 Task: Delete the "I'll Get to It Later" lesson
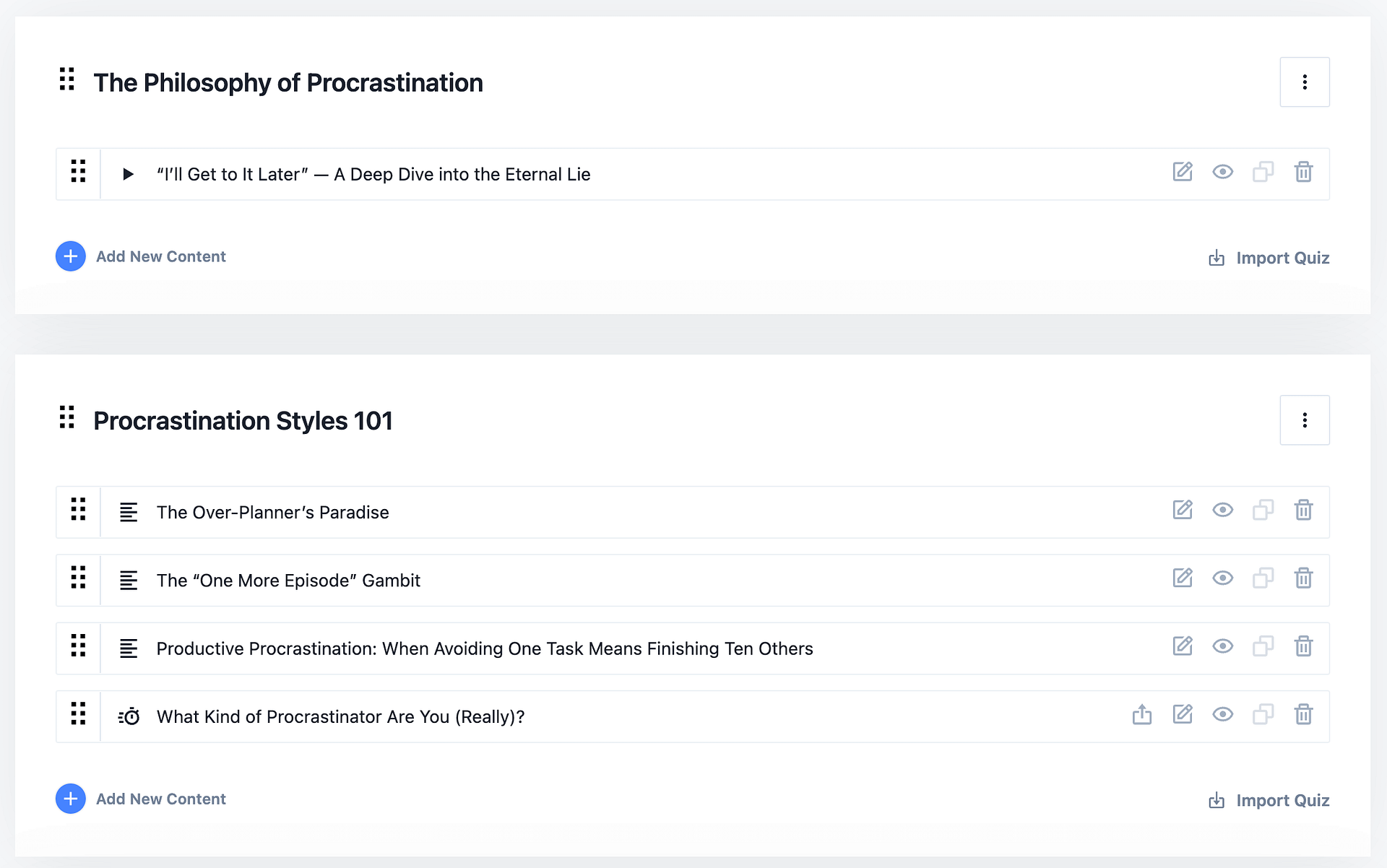pyautogui.click(x=1303, y=172)
